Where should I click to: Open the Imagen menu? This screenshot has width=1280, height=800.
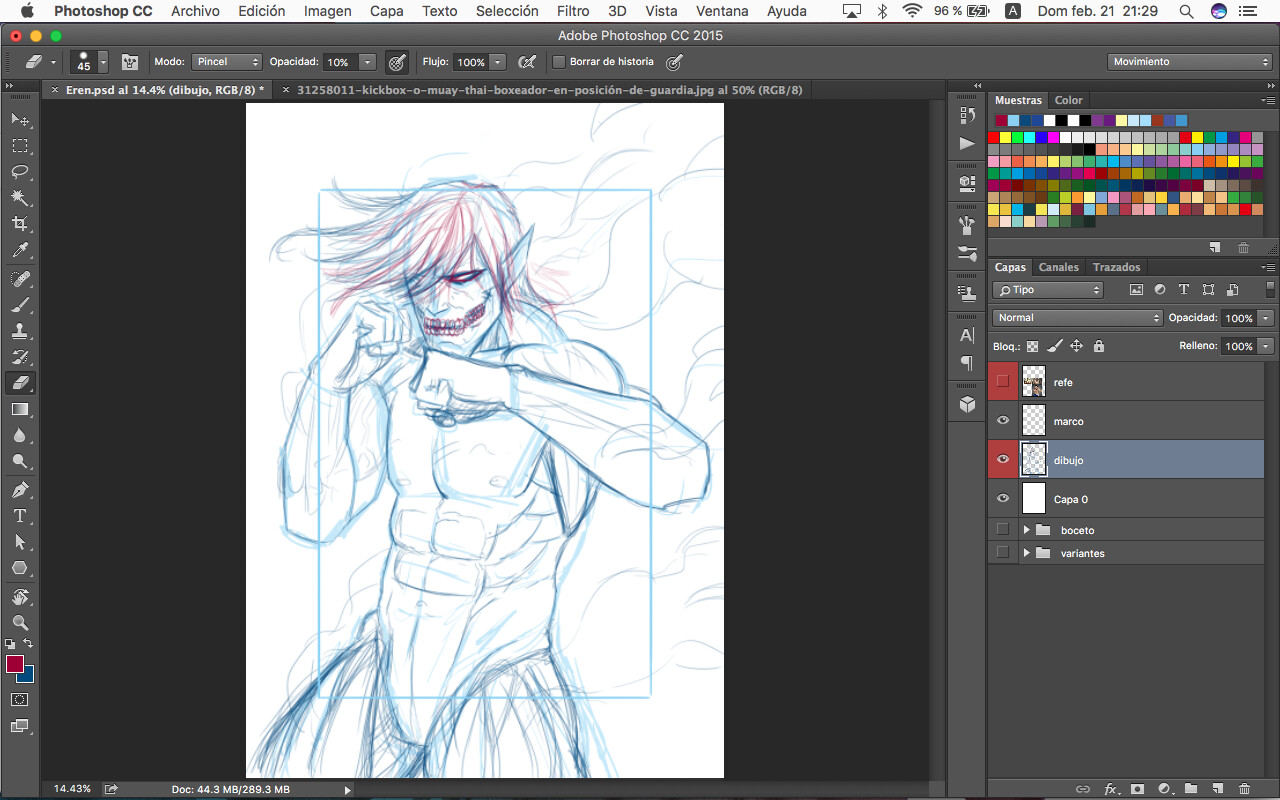[328, 11]
